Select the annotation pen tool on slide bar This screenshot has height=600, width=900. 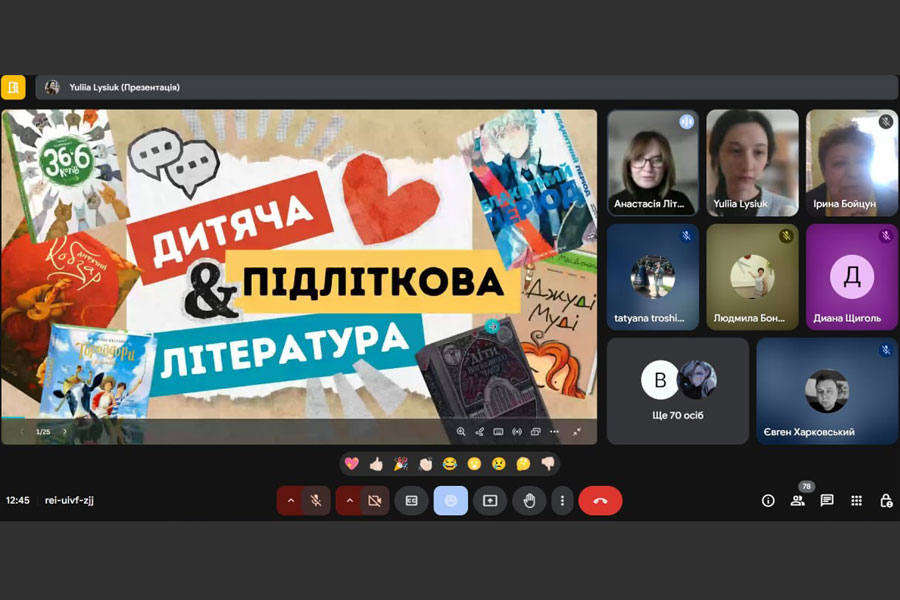[x=480, y=432]
